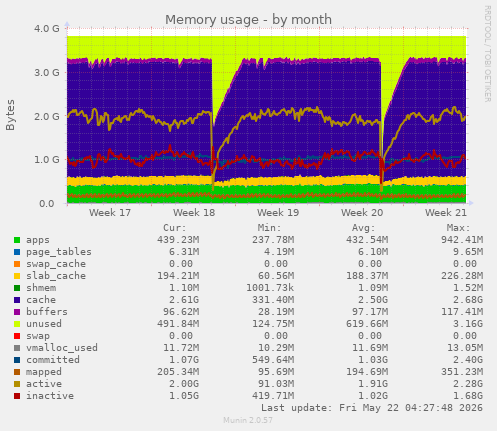
Task: Click the '4.0 G' y-axis label
Action: point(47,29)
